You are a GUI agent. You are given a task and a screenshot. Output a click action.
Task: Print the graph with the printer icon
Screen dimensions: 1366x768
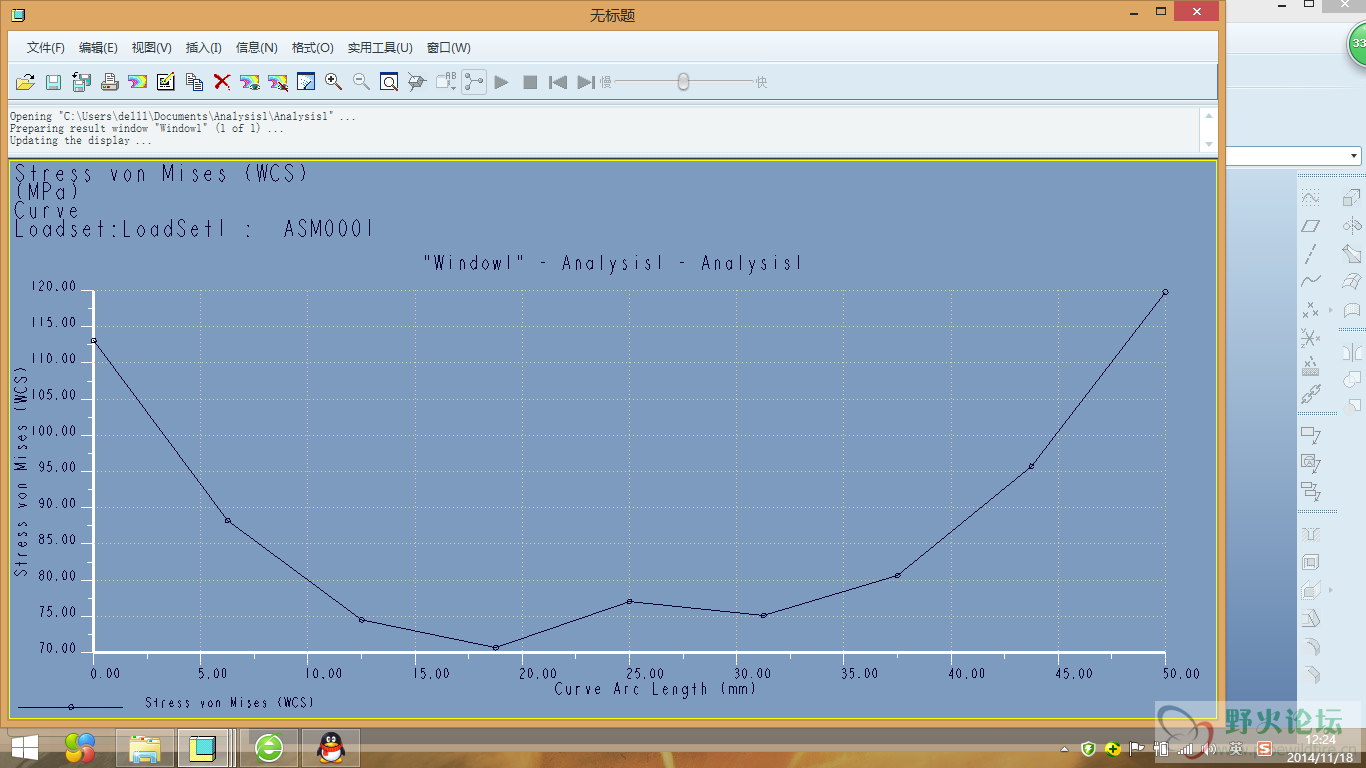pyautogui.click(x=110, y=82)
